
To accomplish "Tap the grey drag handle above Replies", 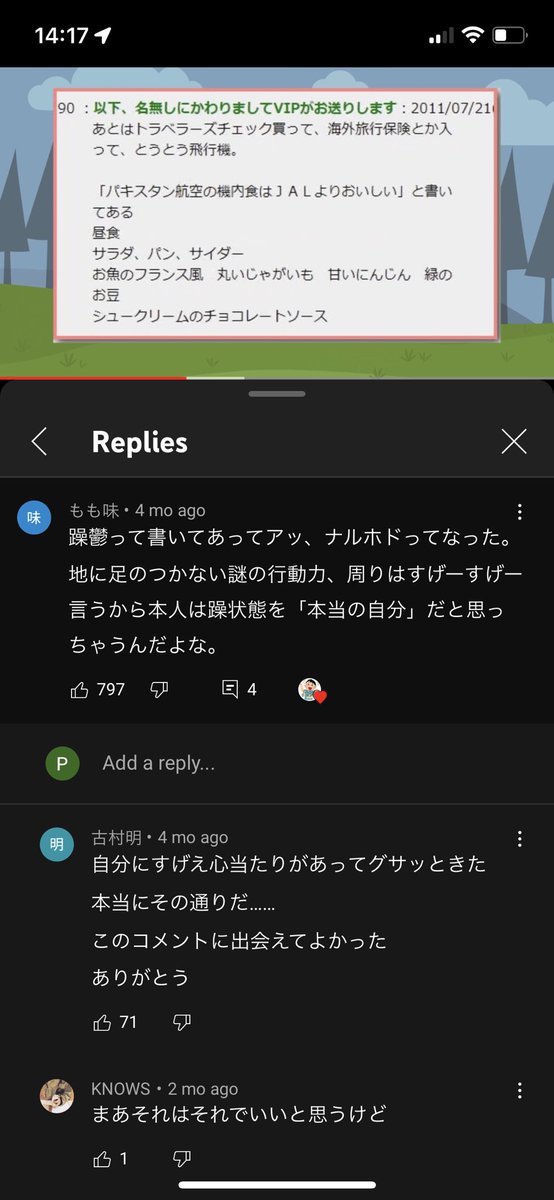I will pos(277,394).
